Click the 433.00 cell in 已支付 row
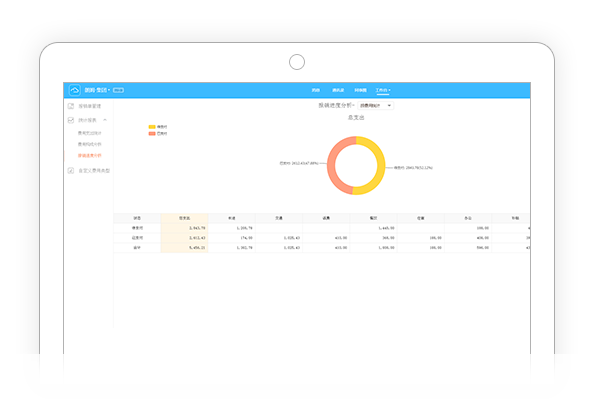This screenshot has width=594, height=399. click(x=327, y=238)
